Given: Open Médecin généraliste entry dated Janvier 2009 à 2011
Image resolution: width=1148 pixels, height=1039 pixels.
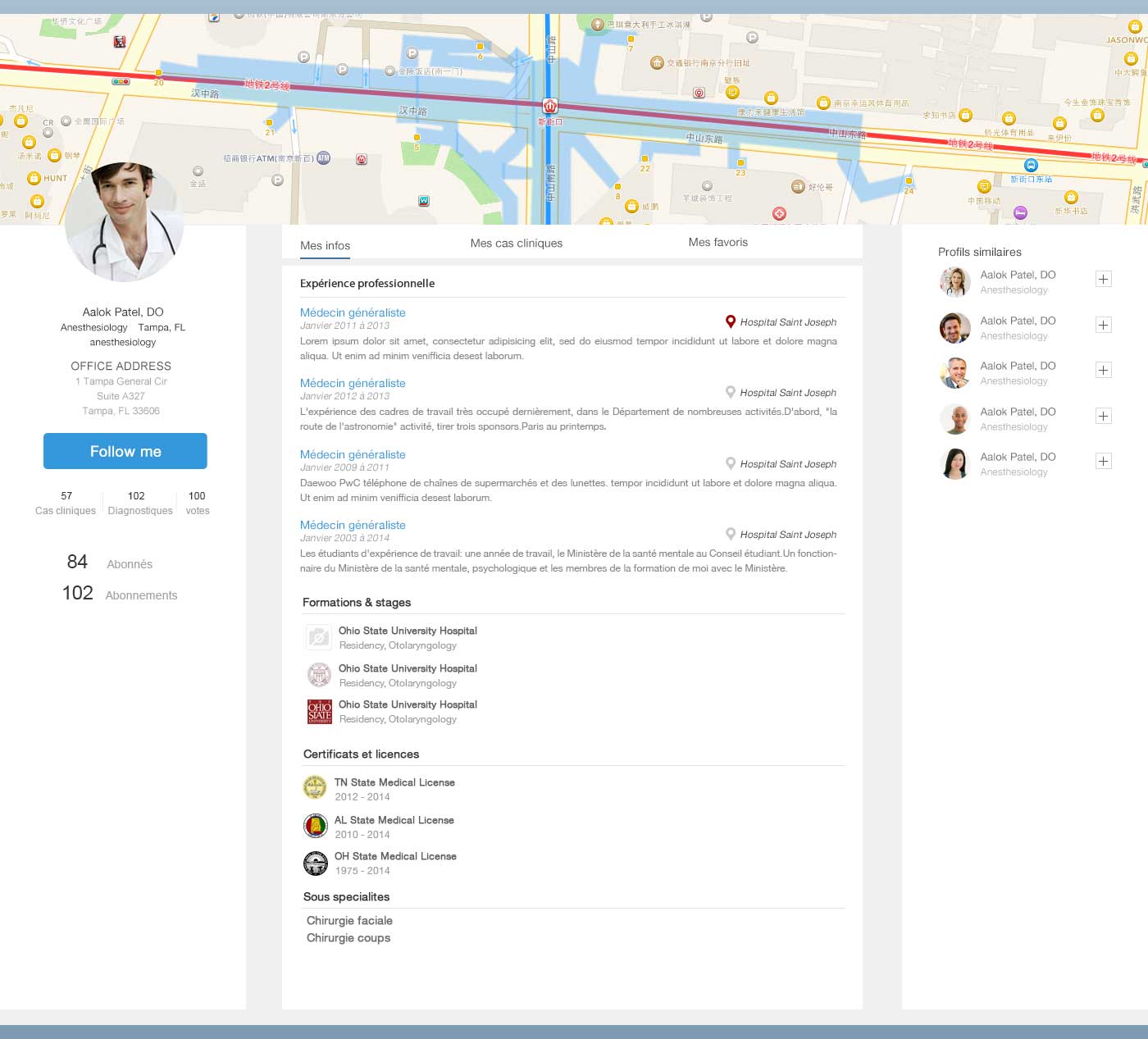Looking at the screenshot, I should coord(353,454).
